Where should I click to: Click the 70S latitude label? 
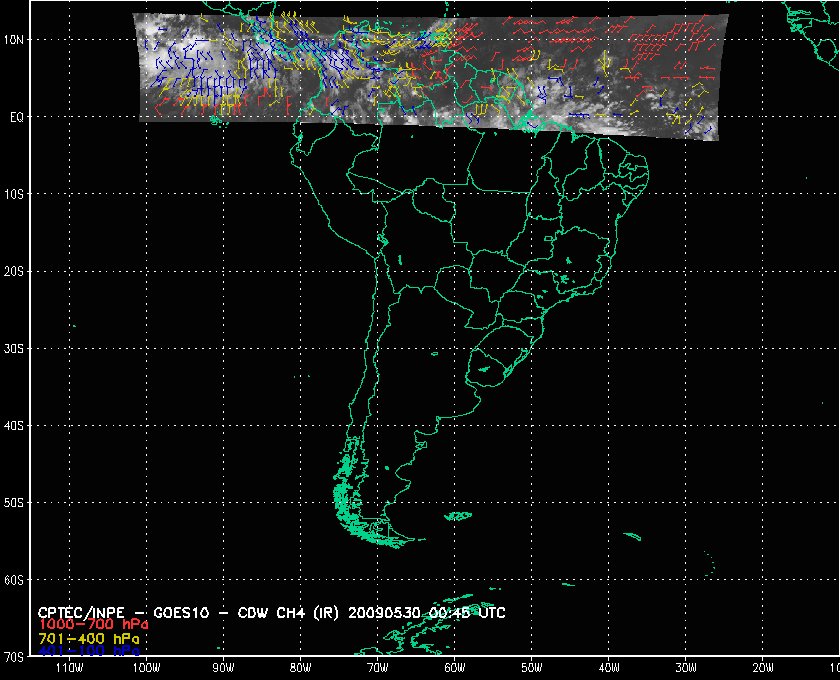coord(14,656)
